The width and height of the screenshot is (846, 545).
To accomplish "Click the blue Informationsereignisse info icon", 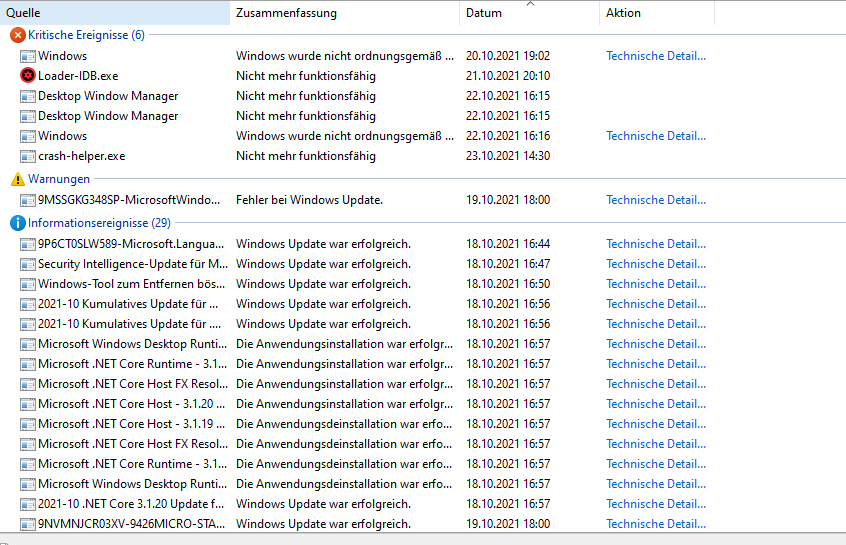I will pyautogui.click(x=18, y=223).
